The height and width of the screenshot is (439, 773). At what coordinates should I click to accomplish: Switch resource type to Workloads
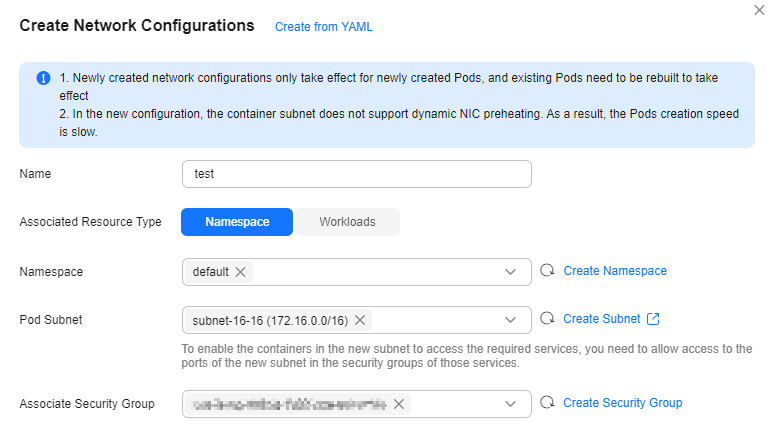[348, 222]
